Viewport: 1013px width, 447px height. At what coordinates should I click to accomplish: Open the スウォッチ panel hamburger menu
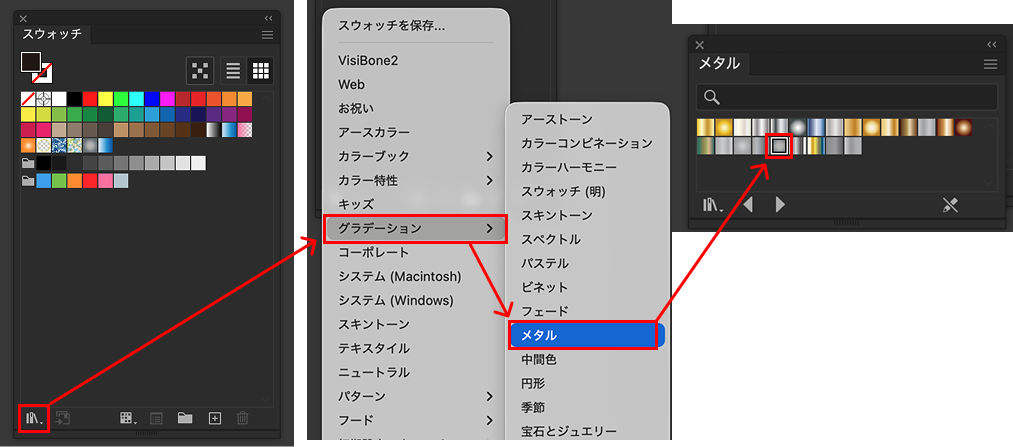click(267, 35)
